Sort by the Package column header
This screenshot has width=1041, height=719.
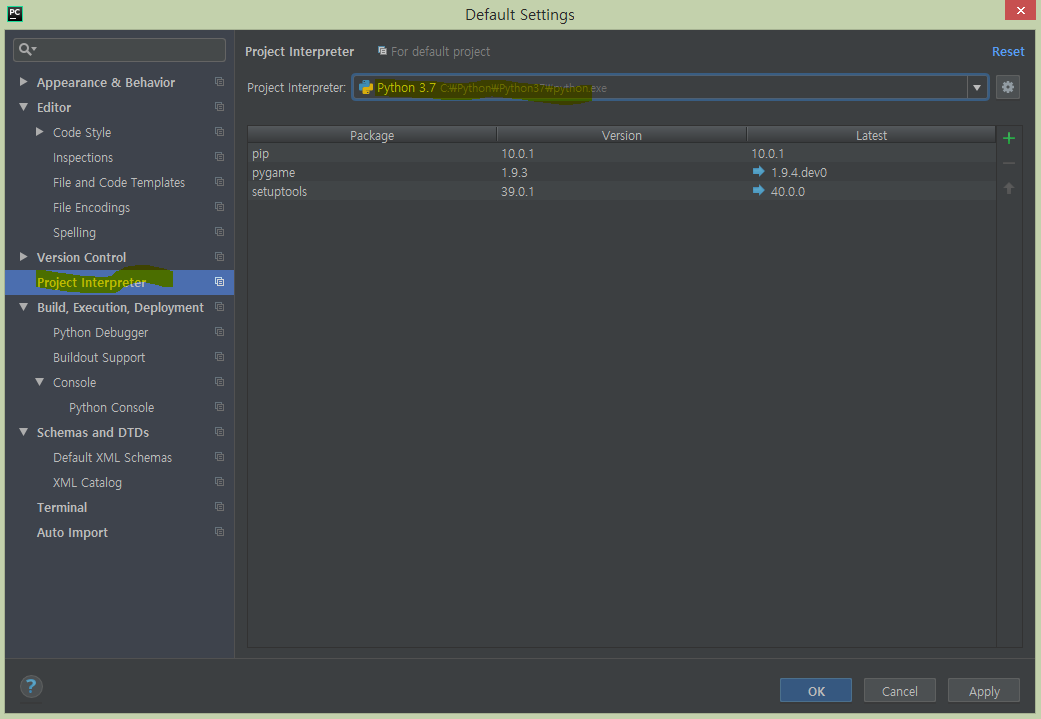point(372,135)
